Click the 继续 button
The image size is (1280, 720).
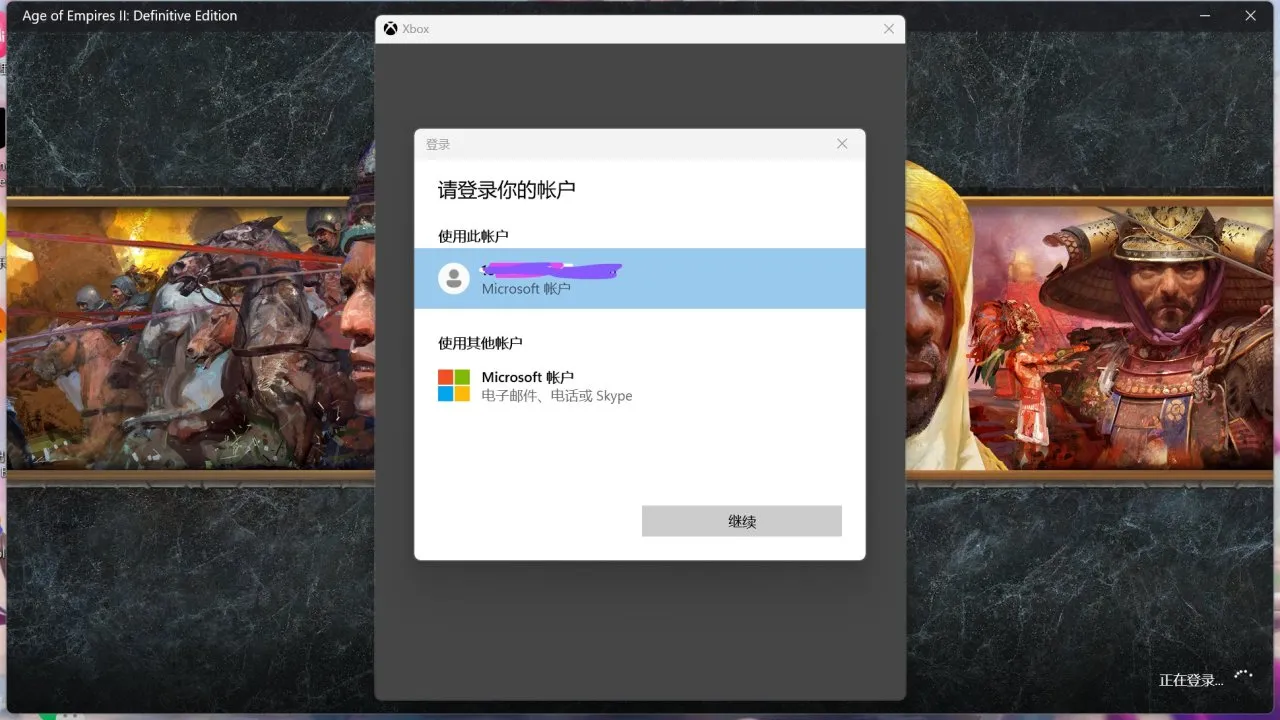741,521
